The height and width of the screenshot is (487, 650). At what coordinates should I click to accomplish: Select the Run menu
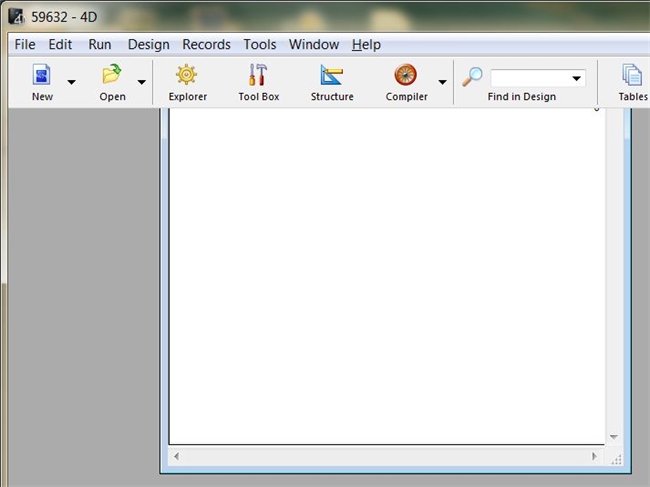coord(100,45)
